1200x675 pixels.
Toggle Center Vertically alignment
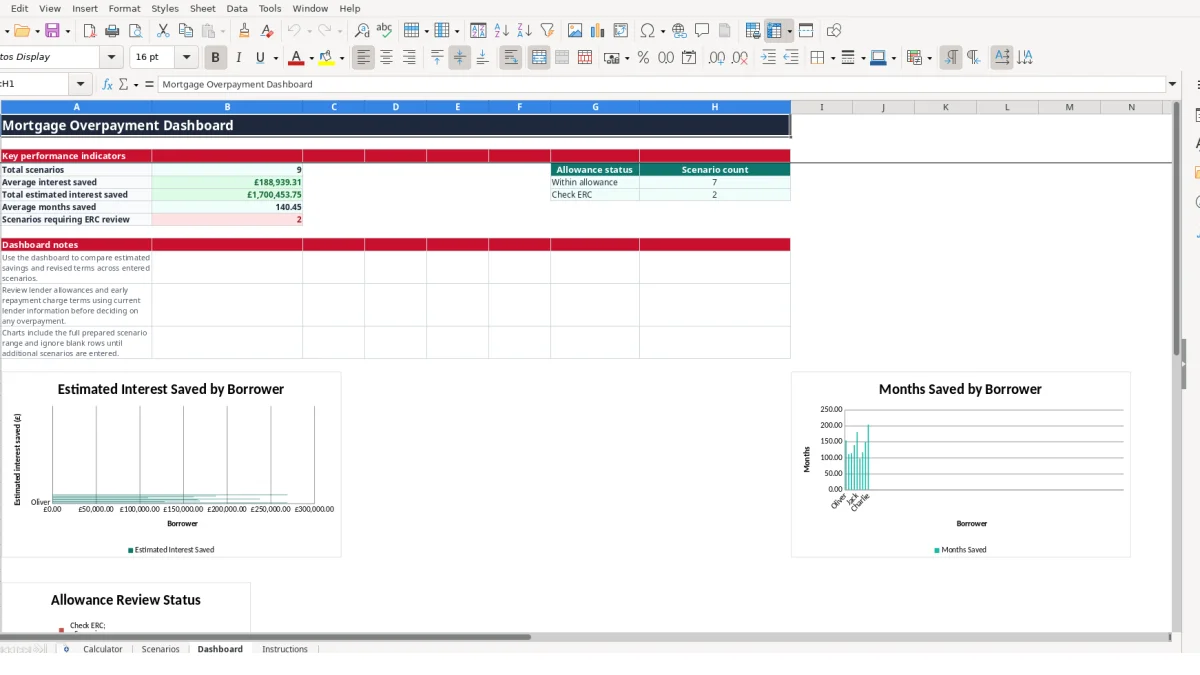459,58
